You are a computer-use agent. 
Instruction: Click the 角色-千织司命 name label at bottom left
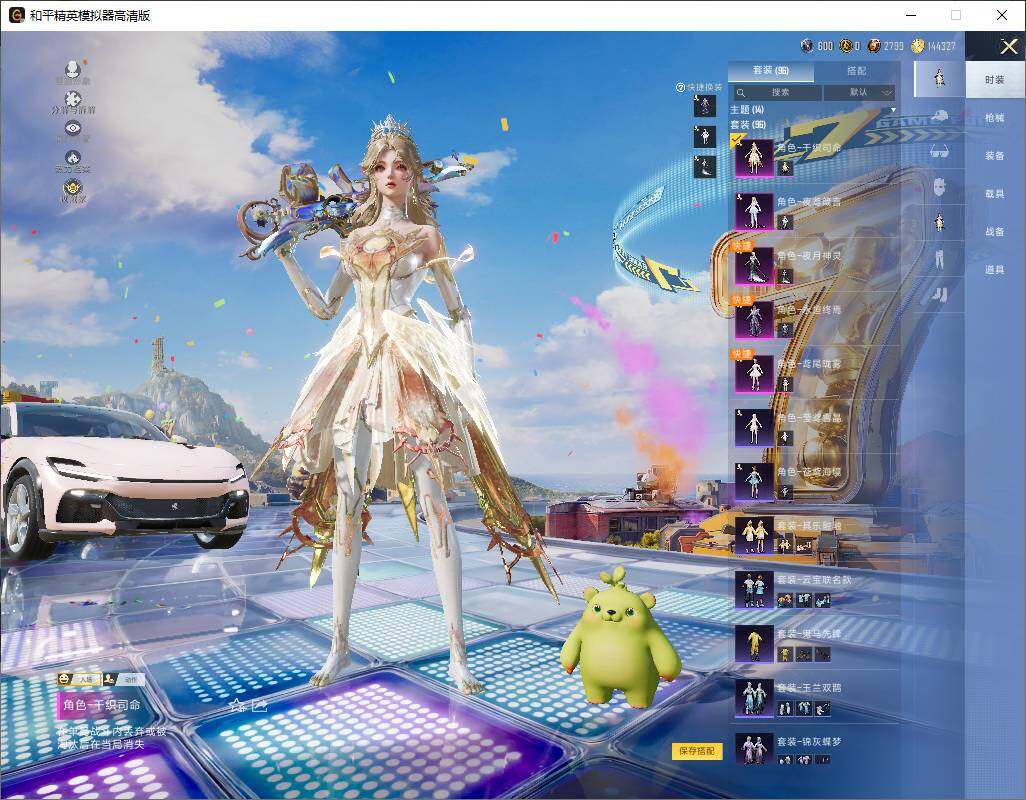(x=102, y=705)
